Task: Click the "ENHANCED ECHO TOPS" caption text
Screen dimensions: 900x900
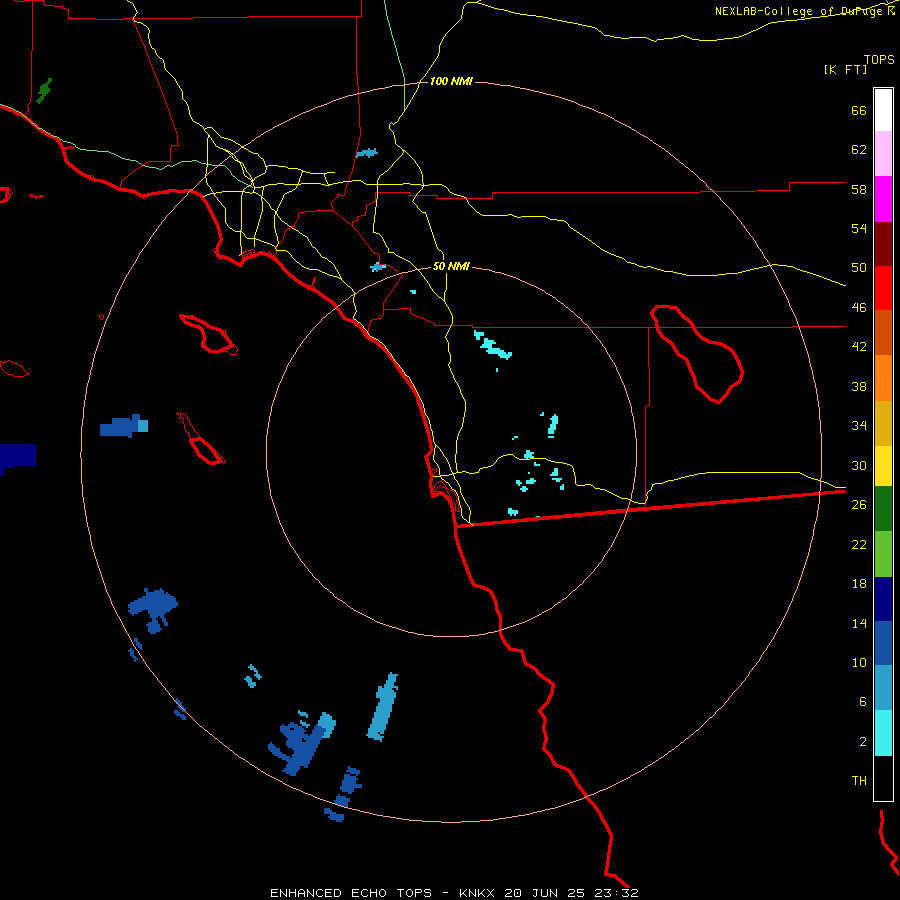Action: (351, 893)
